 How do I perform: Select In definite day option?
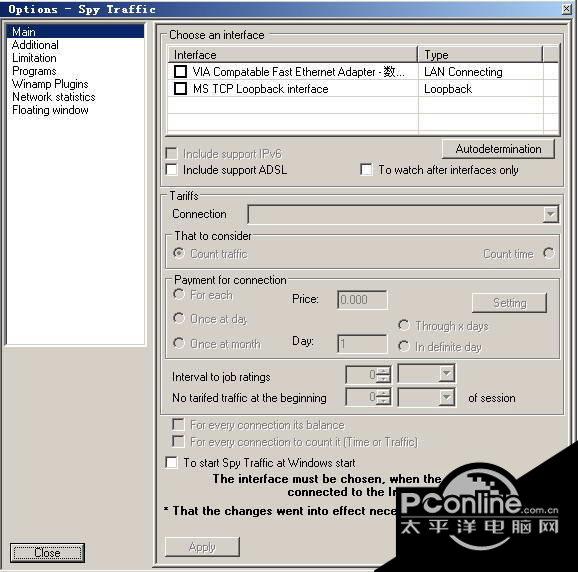point(404,346)
